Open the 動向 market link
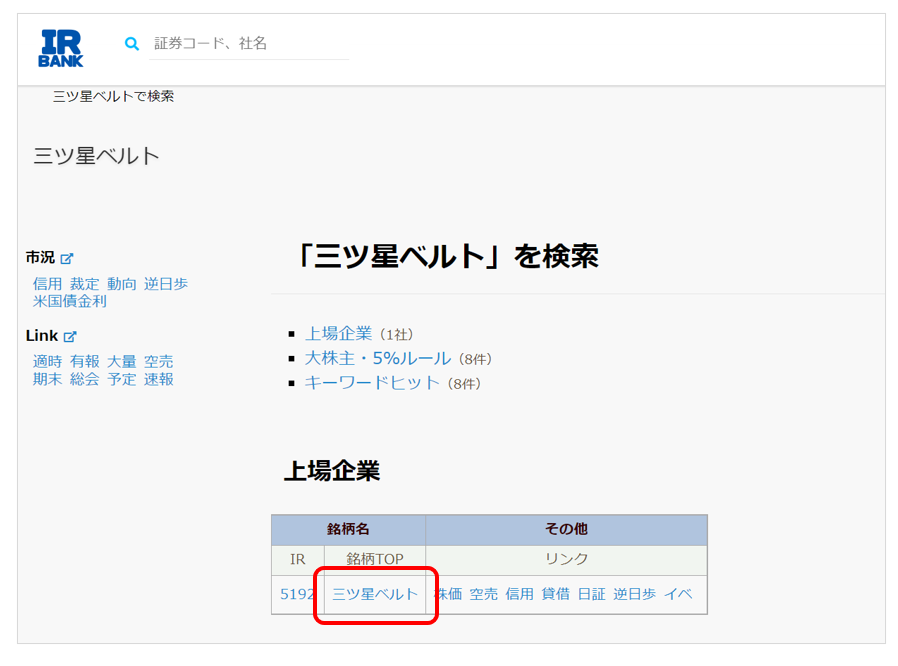 point(121,284)
